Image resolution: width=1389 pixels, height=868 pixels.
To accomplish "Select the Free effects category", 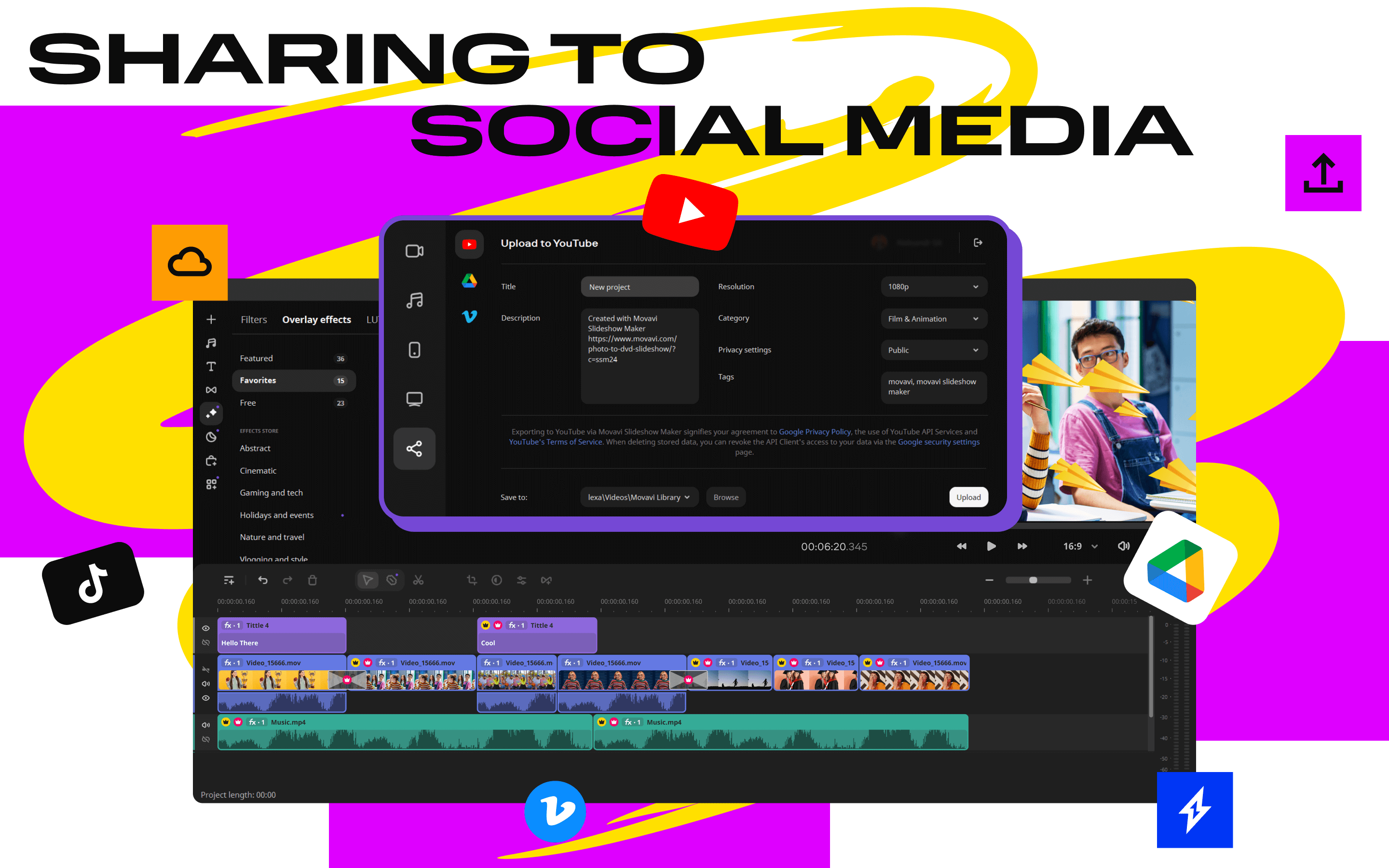I will click(x=293, y=403).
